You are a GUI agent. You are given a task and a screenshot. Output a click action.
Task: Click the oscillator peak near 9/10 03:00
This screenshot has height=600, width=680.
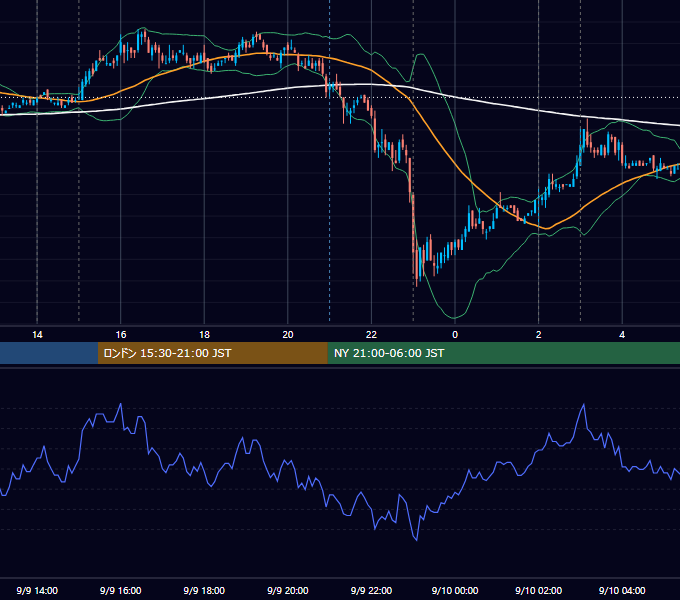[584, 405]
